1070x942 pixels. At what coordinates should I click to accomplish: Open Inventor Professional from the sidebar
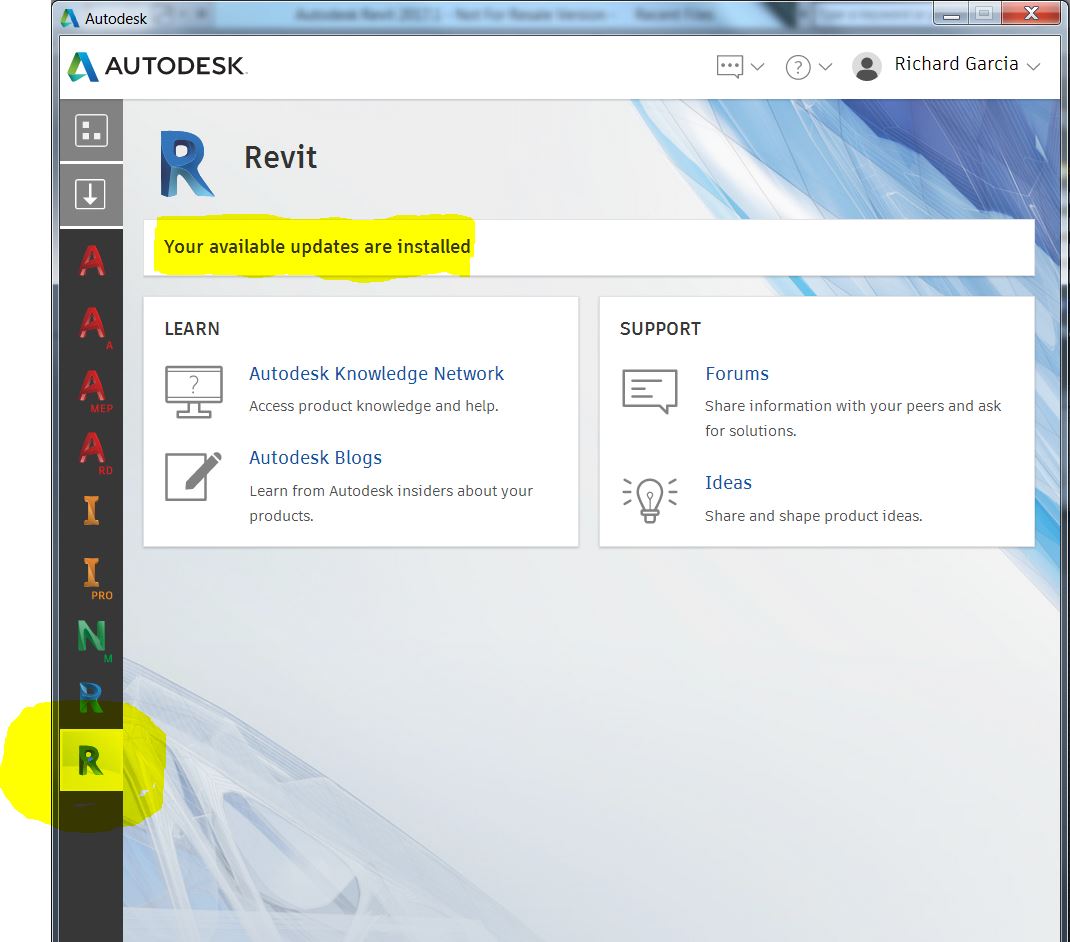pyautogui.click(x=91, y=575)
